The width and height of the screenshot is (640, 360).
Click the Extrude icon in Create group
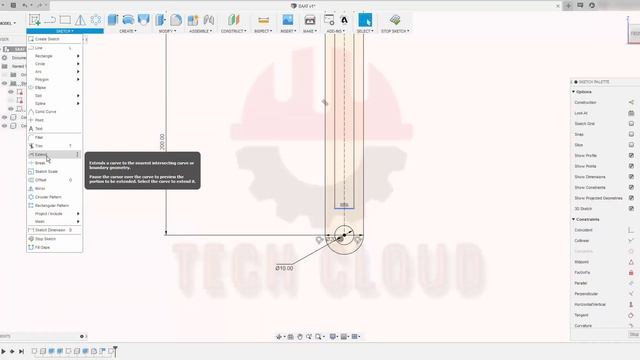[113, 20]
